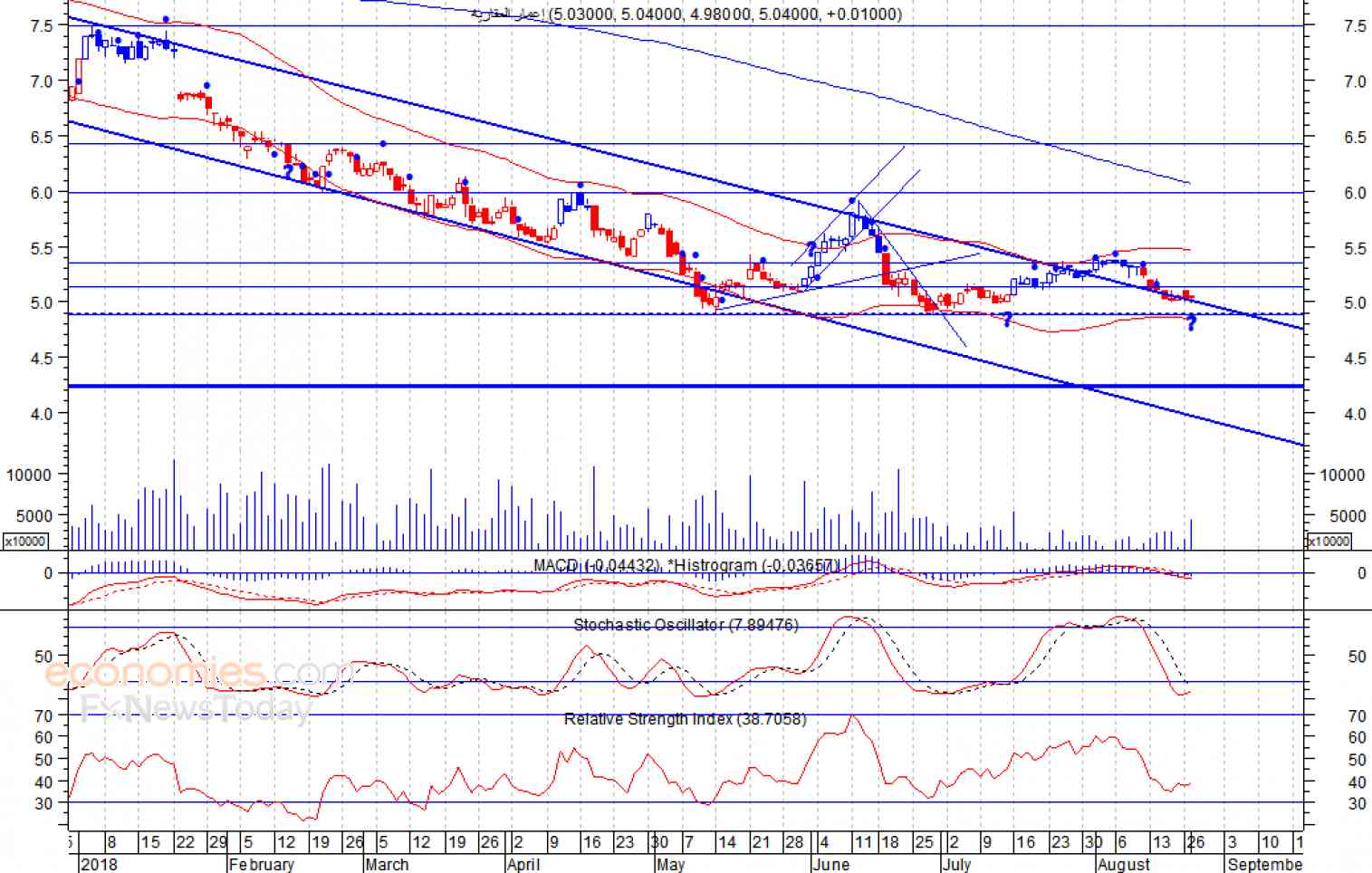Click the question mark near late August candles
This screenshot has height=873, width=1372.
coord(1191,322)
